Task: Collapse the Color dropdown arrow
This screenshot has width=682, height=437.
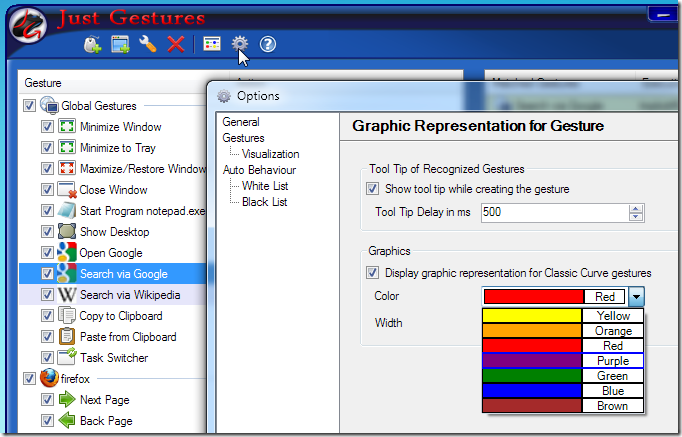Action: click(x=637, y=296)
